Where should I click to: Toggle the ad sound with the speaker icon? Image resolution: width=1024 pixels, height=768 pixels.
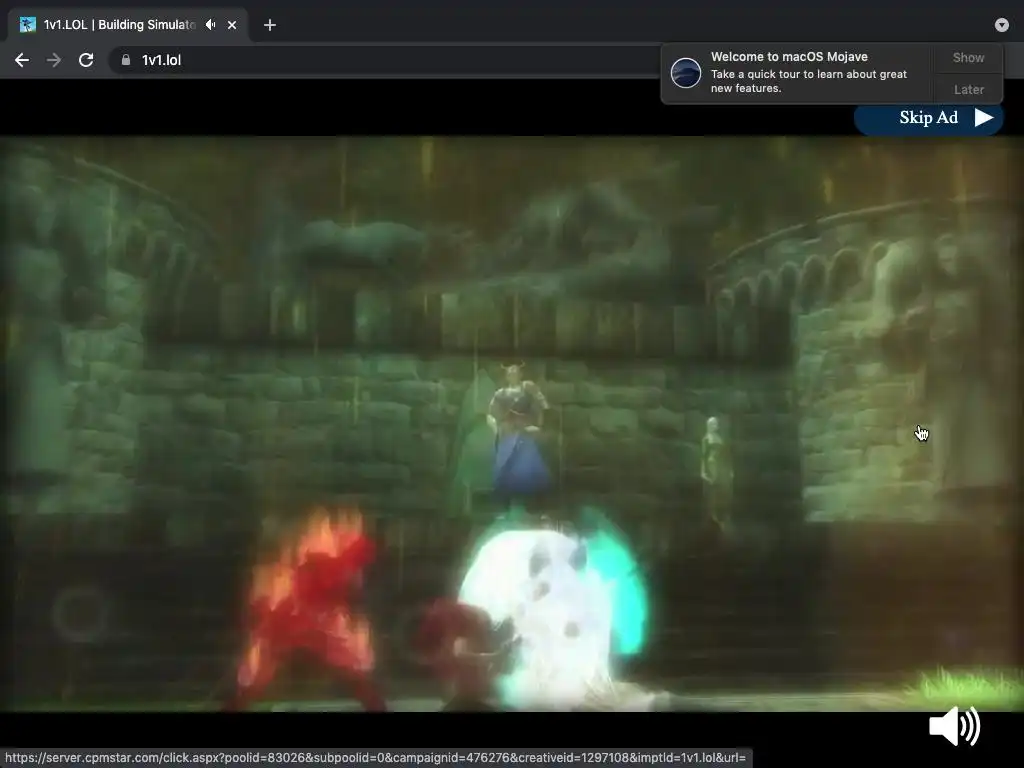point(954,726)
